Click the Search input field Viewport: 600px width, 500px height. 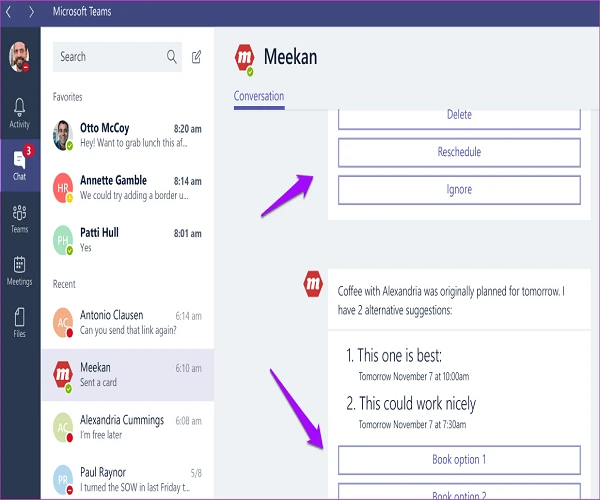click(108, 57)
